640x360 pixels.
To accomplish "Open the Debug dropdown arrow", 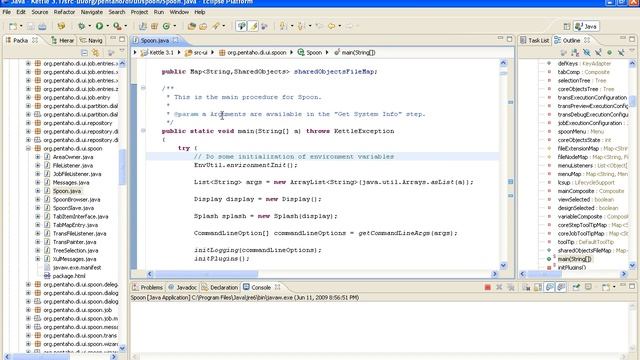I will (x=89, y=27).
